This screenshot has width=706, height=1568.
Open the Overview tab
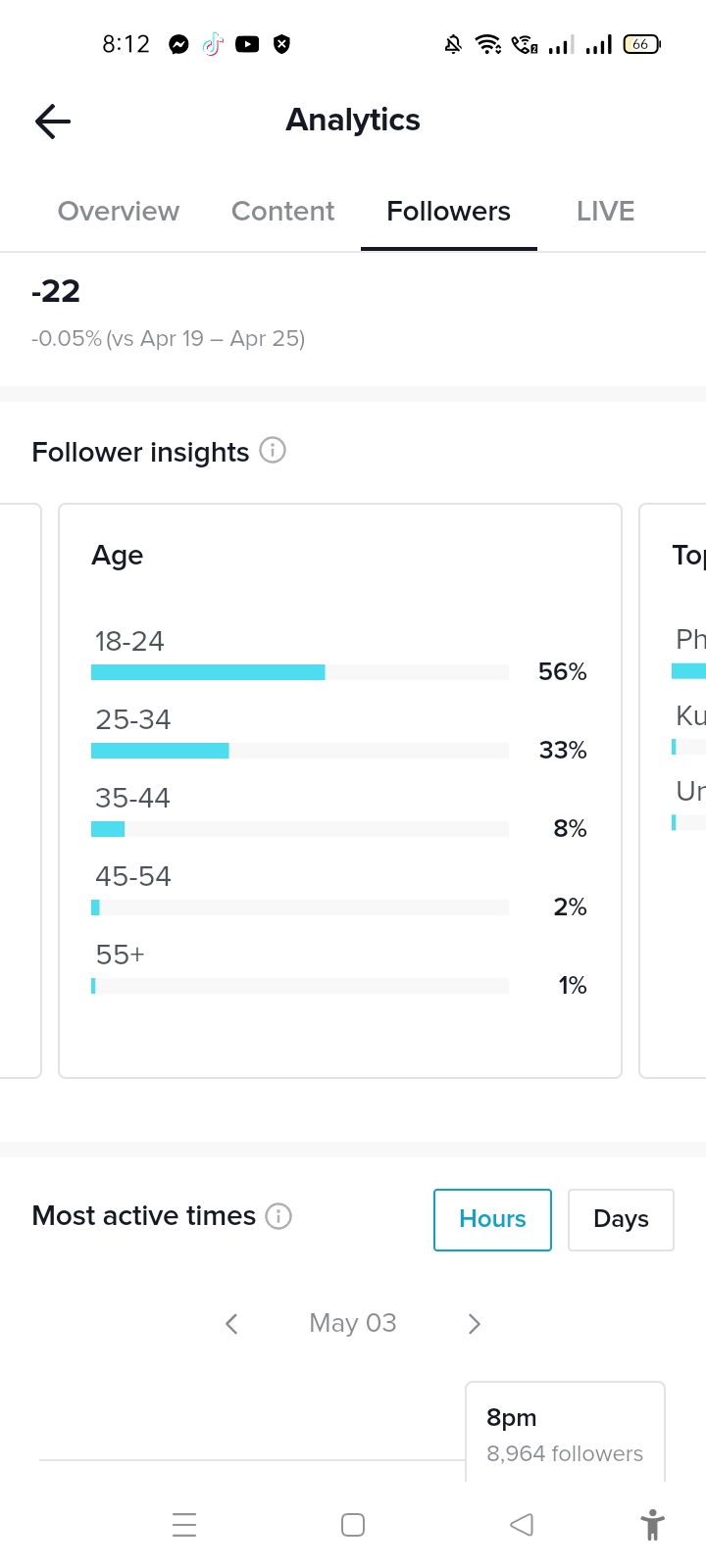pyautogui.click(x=119, y=212)
